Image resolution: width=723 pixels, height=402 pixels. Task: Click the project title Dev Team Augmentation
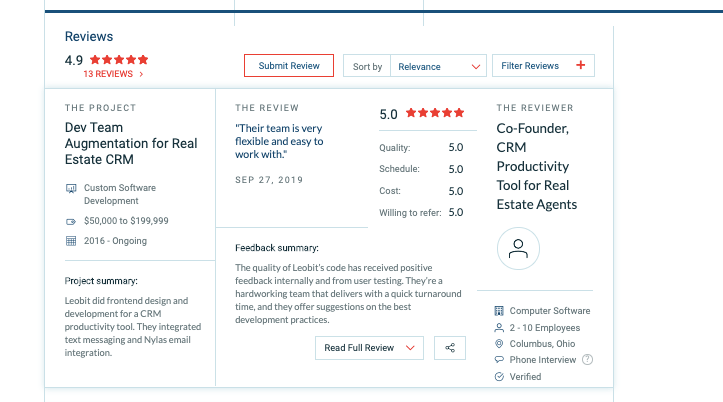pos(131,143)
